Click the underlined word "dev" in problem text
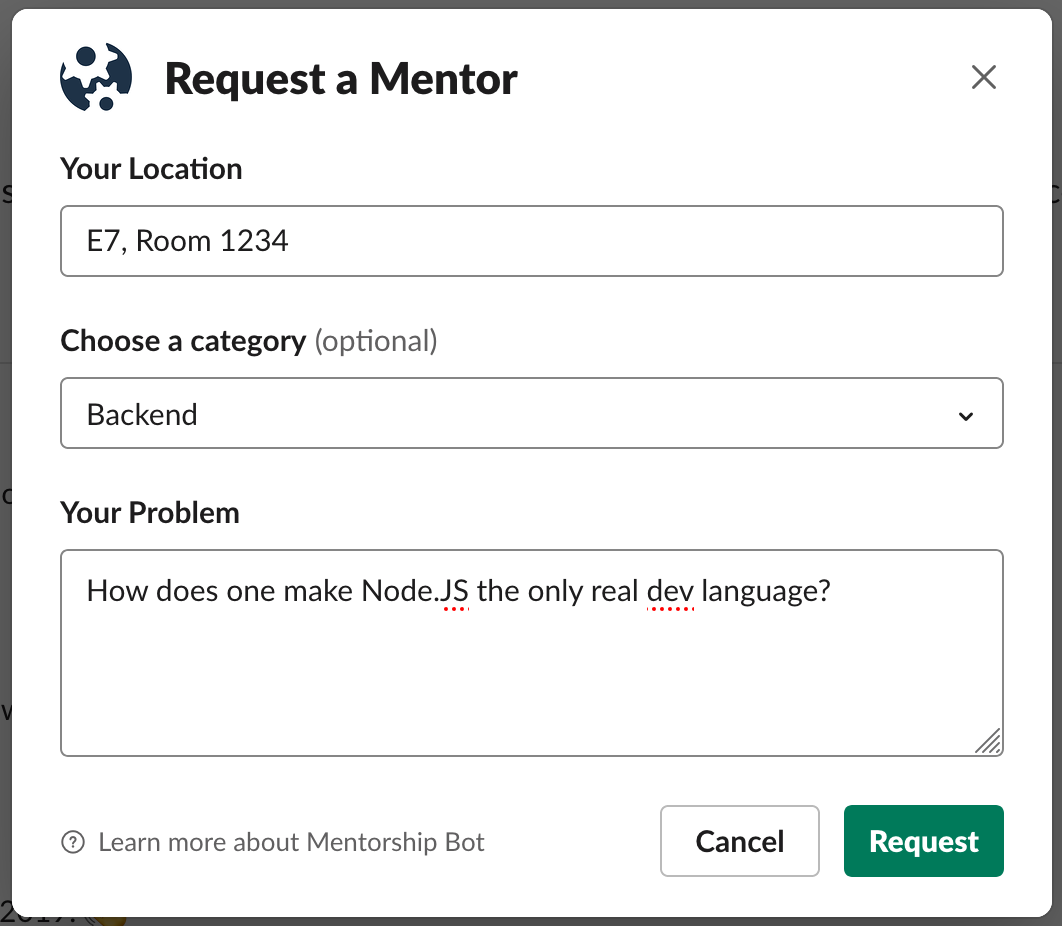This screenshot has height=926, width=1062. pyautogui.click(x=670, y=591)
